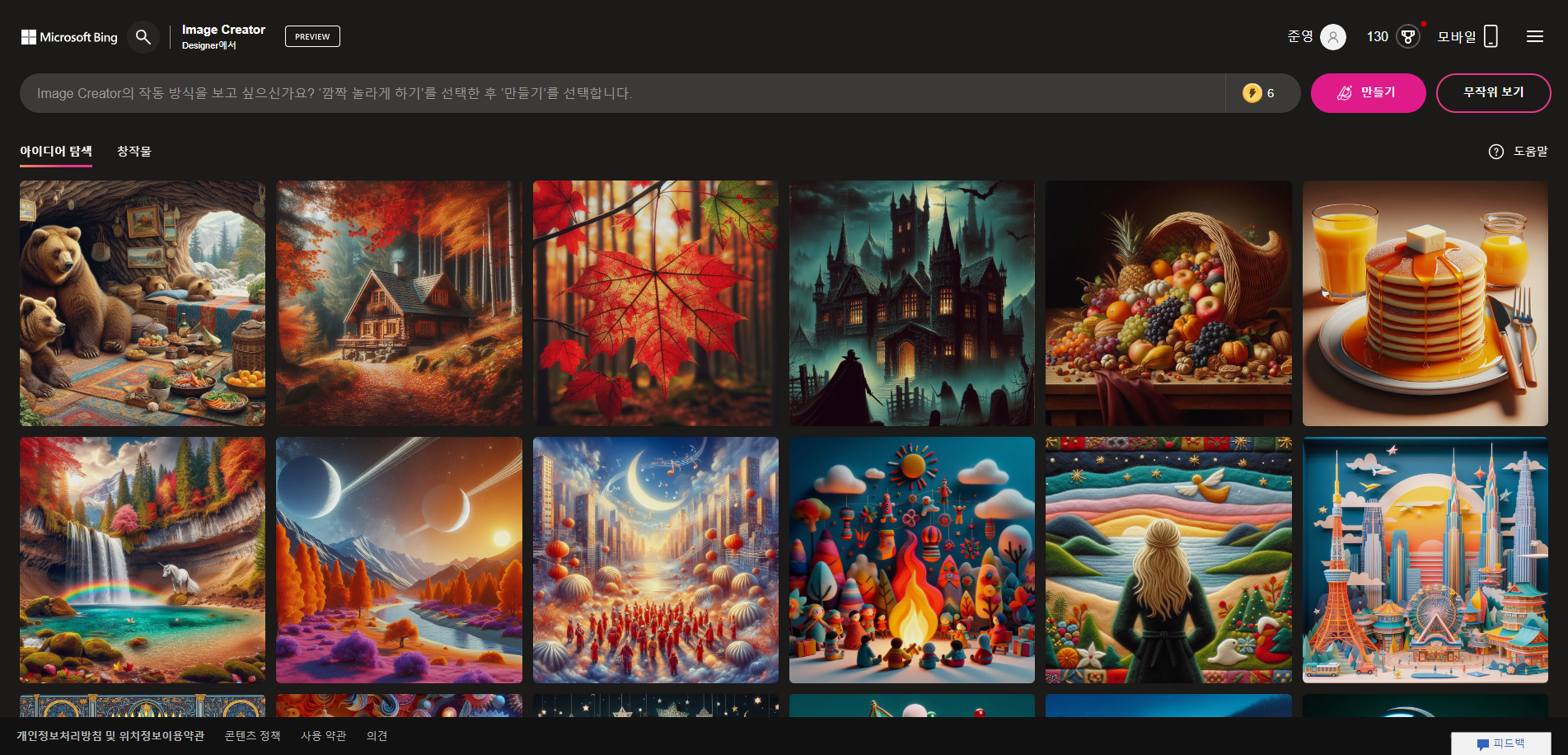
Task: Click the boost lightning coin icon
Action: 1252,93
